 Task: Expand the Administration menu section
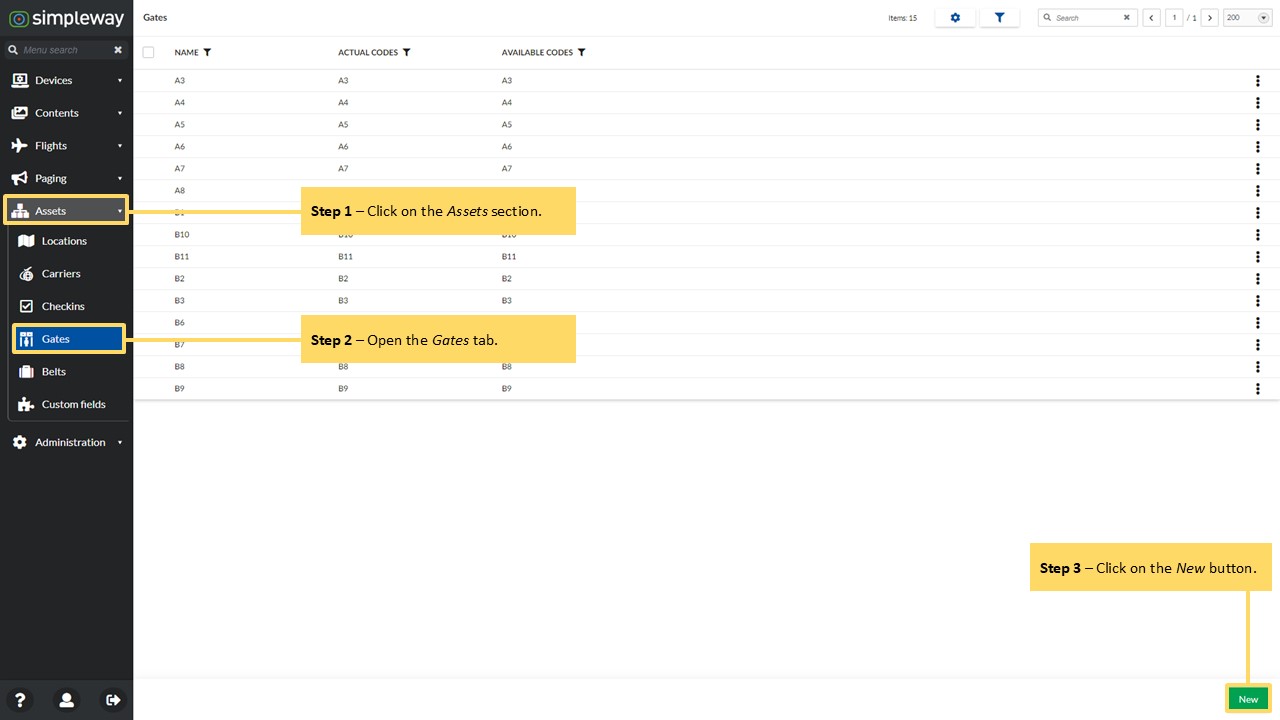(x=66, y=442)
